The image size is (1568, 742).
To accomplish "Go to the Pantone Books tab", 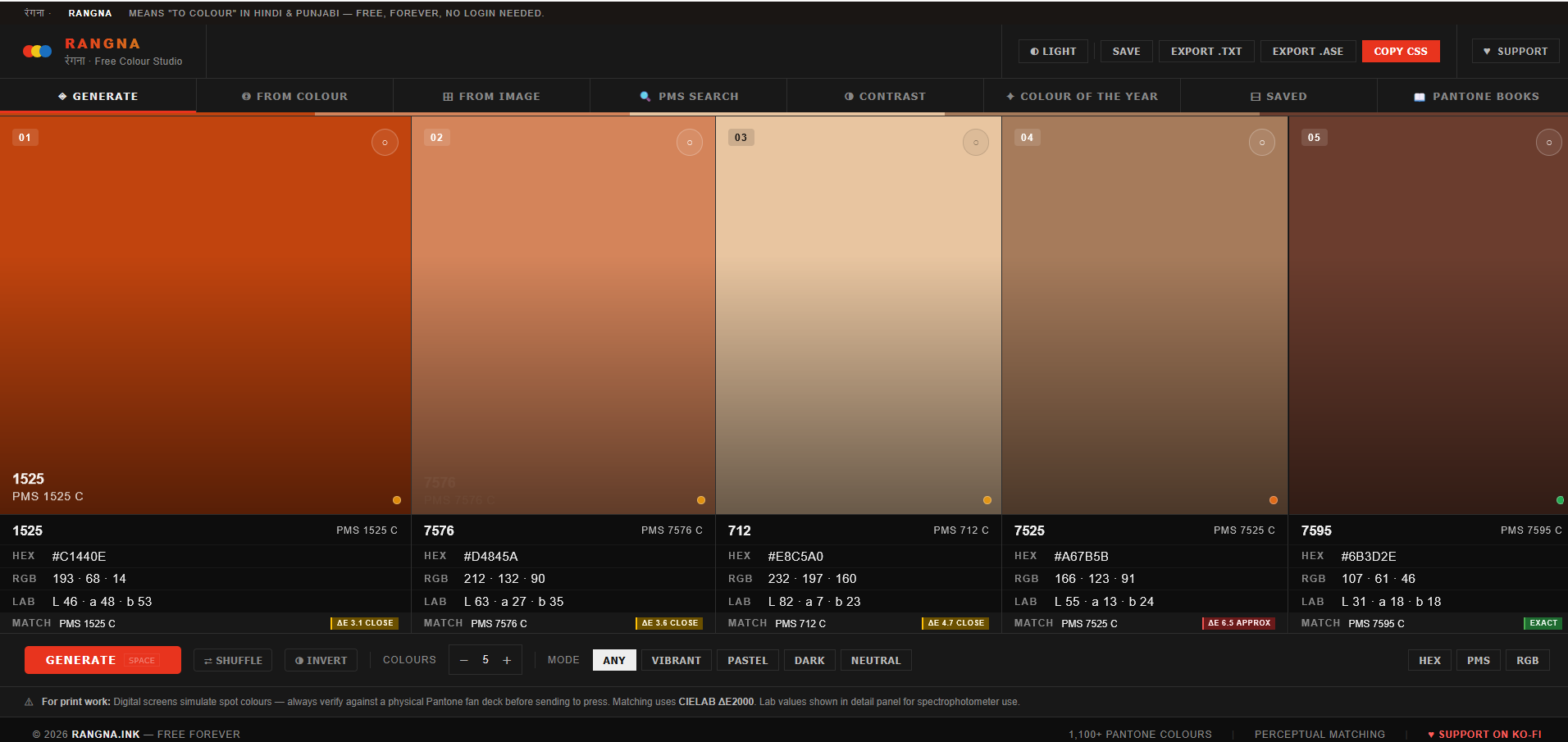I will (x=1476, y=97).
